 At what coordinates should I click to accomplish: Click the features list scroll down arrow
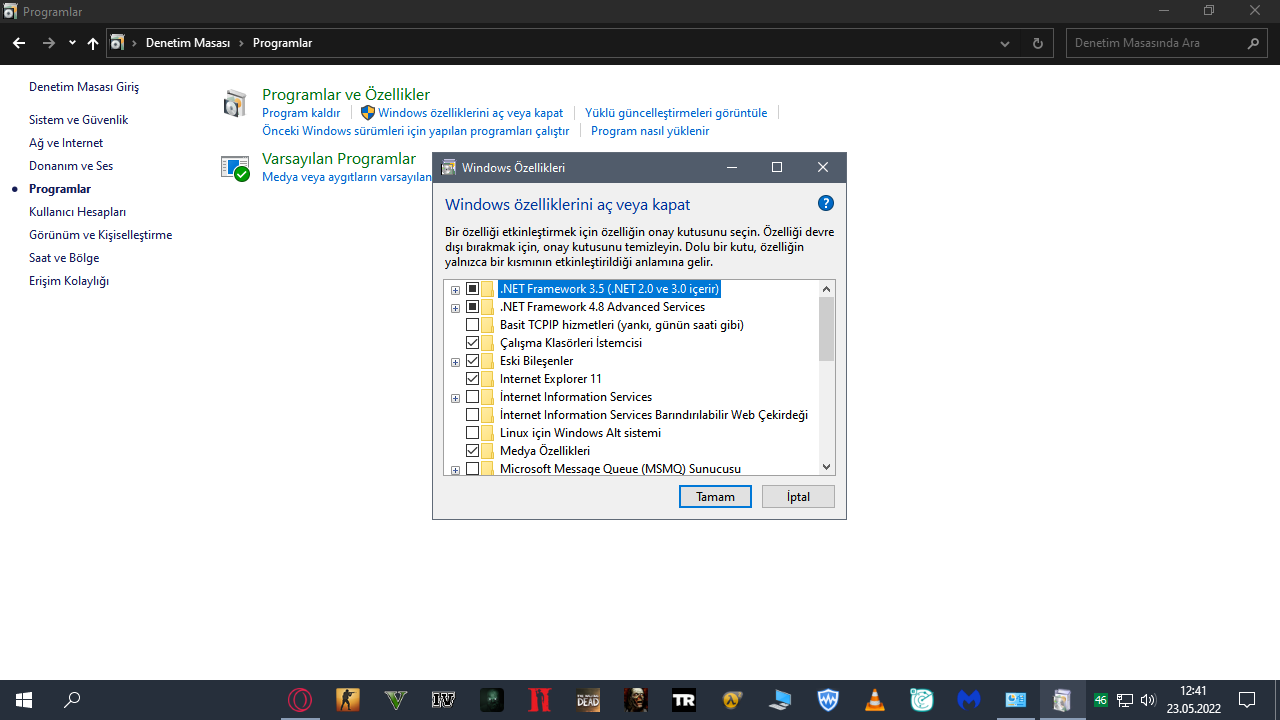point(826,466)
